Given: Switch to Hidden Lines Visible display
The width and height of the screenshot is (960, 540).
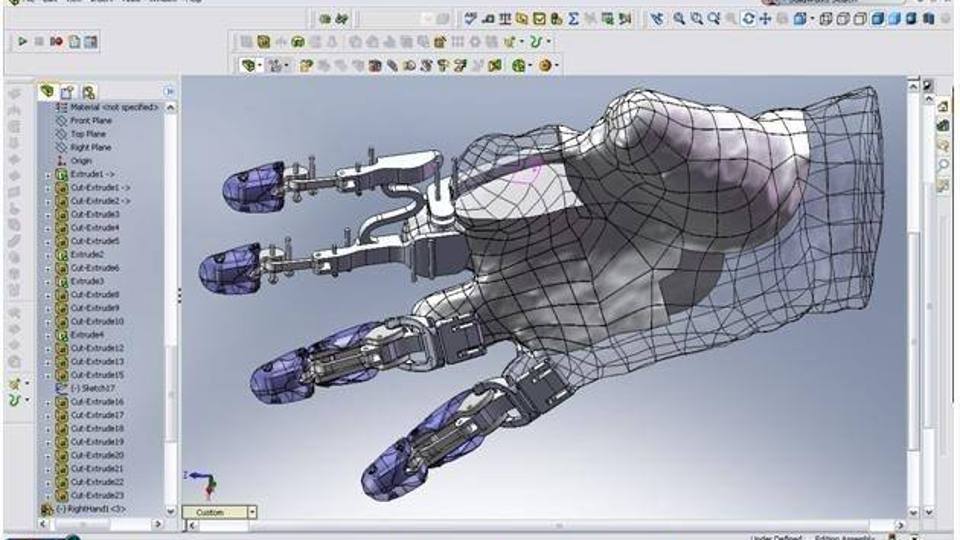Looking at the screenshot, I should click(x=843, y=19).
